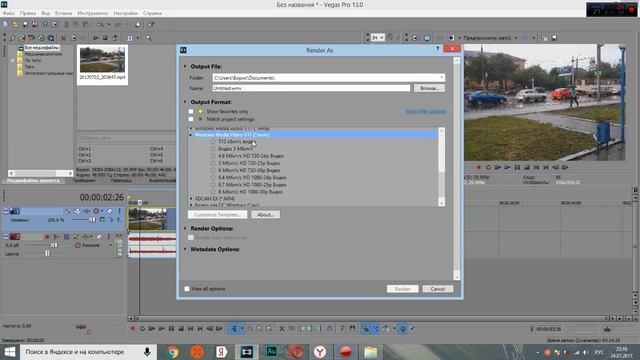Open preview on external monitor icon
The height and width of the screenshot is (360, 640).
[x=427, y=38]
